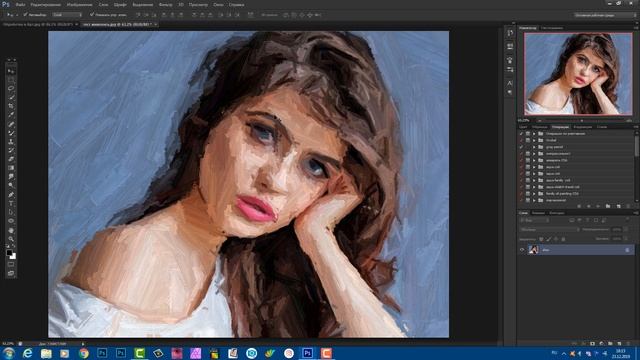
Task: Select the Clone Stamp tool
Action: click(11, 142)
